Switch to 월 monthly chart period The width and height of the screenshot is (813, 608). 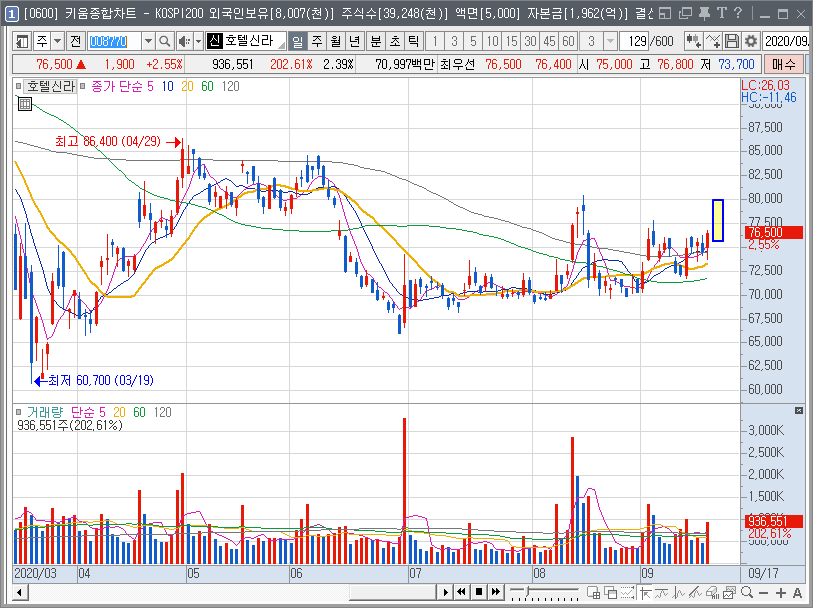[335, 40]
